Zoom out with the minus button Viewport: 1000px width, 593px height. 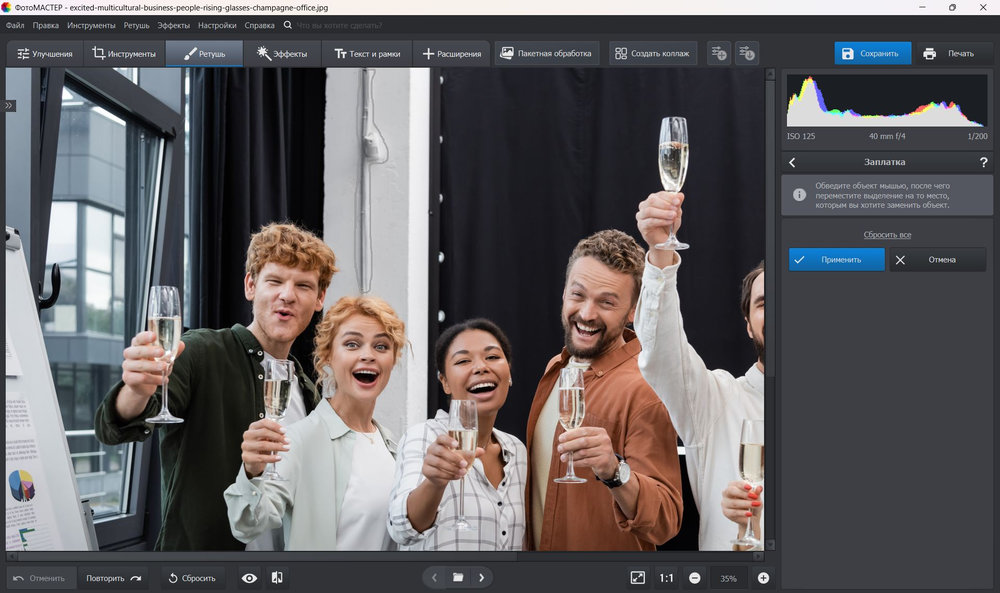(x=695, y=578)
